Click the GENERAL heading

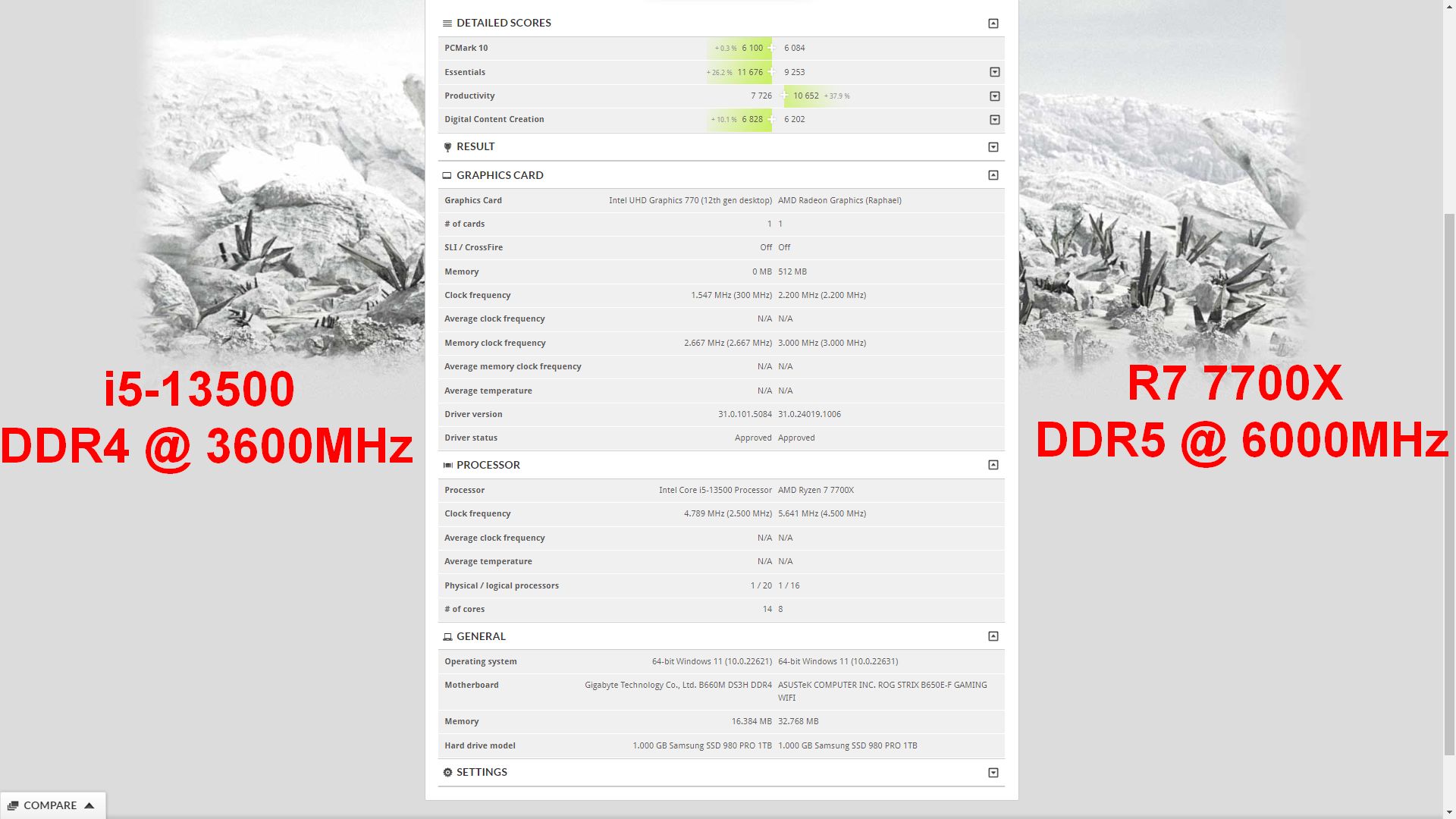[x=481, y=636]
